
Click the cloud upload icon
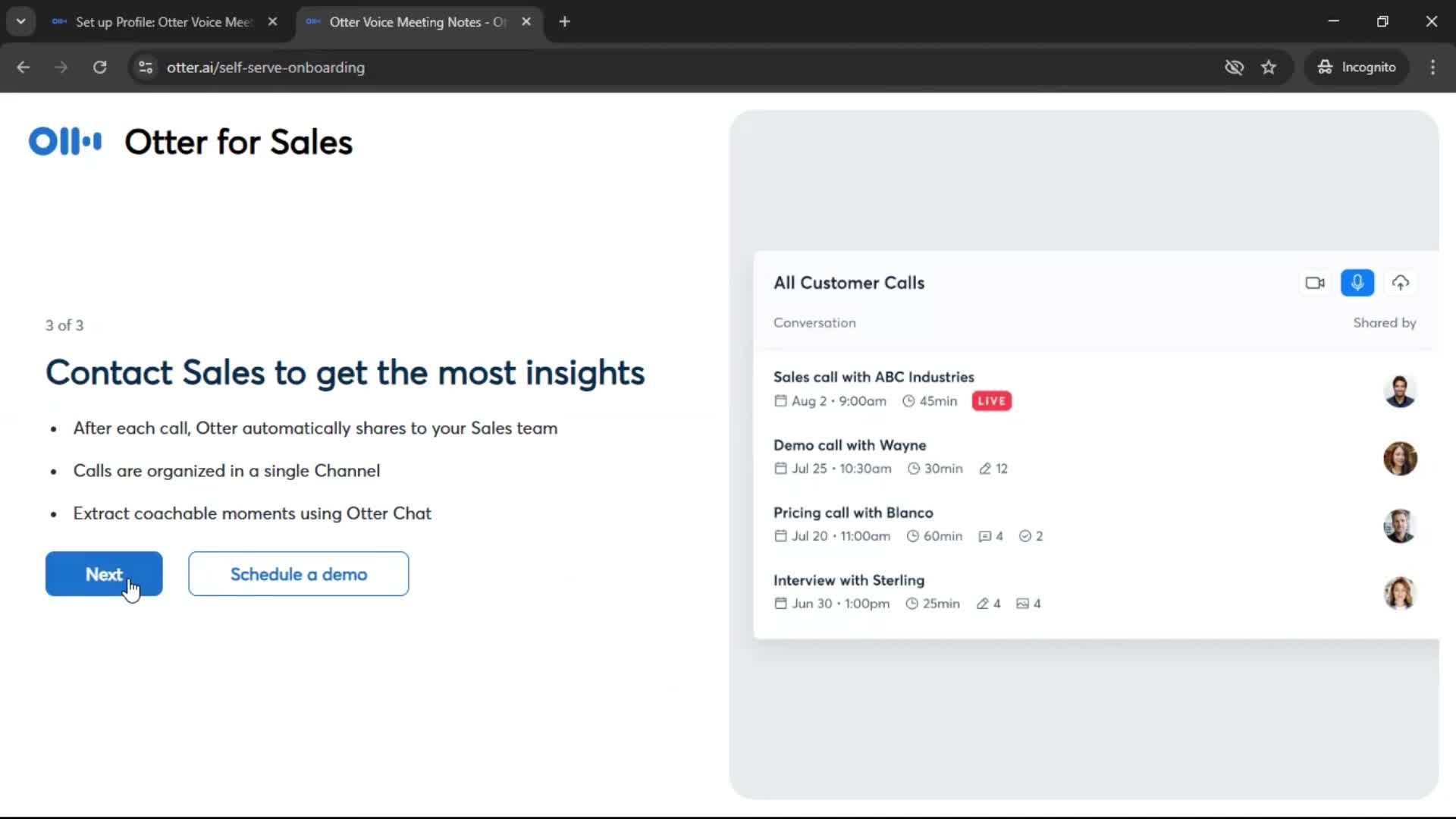[x=1401, y=283]
